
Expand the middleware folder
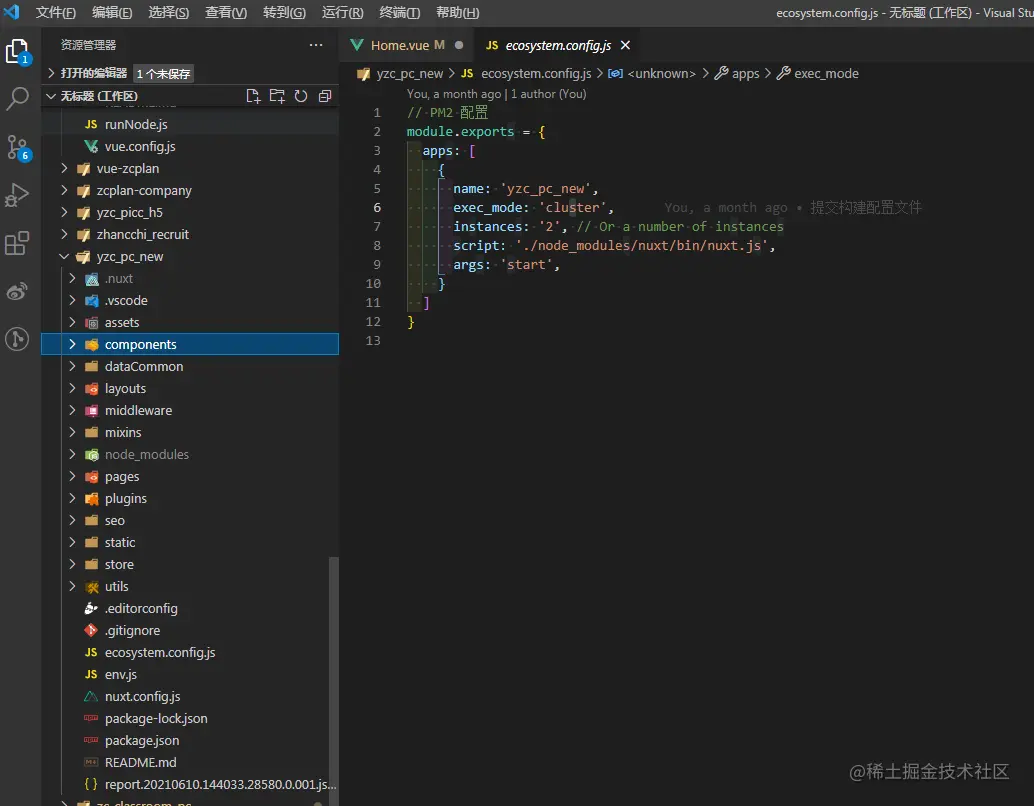click(138, 410)
